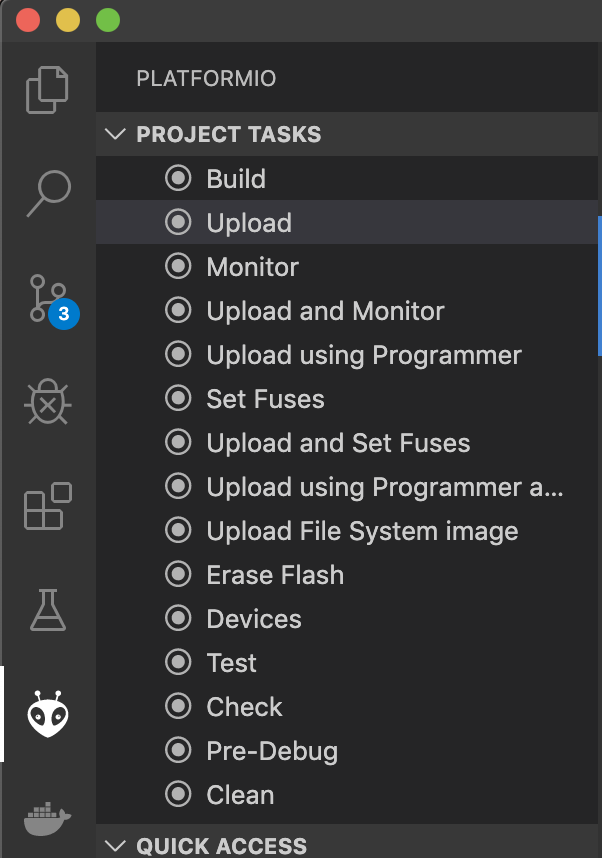Screen dimensions: 602x858
Task: Run Upload File System image task
Action: [347, 530]
